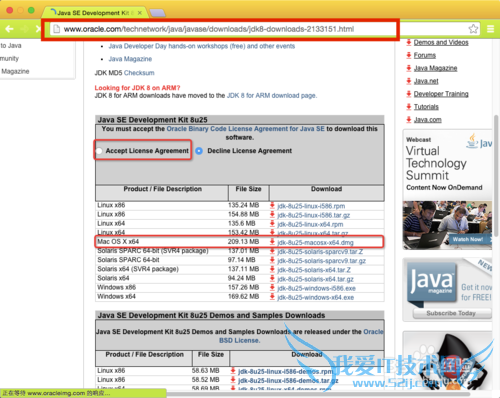Click download arrow icon for jdk-8u25-solaris-sparcv9.tar.Z
Viewport: 500px width, 398px height.
point(272,251)
